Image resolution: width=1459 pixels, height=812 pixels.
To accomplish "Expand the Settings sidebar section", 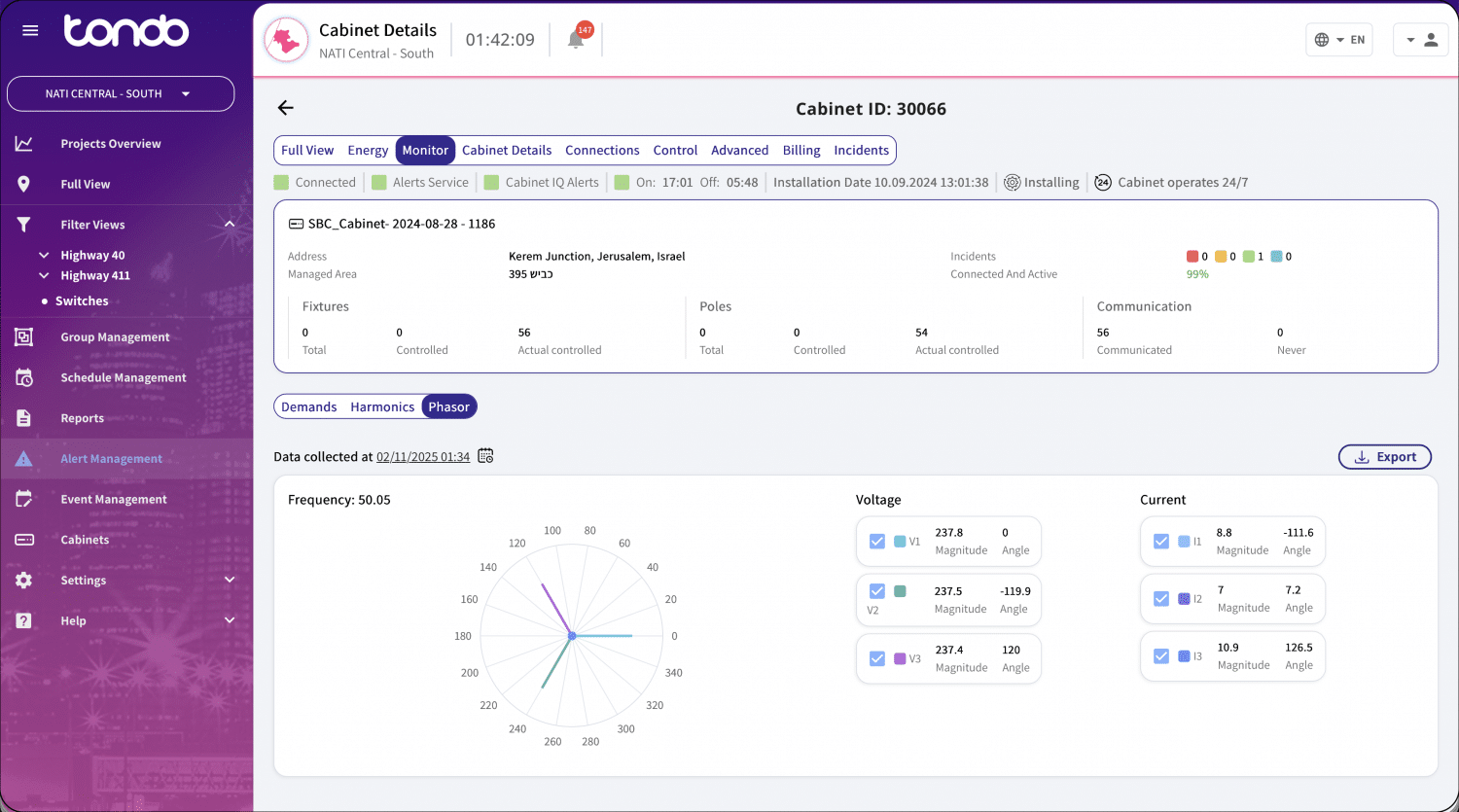I will (230, 581).
